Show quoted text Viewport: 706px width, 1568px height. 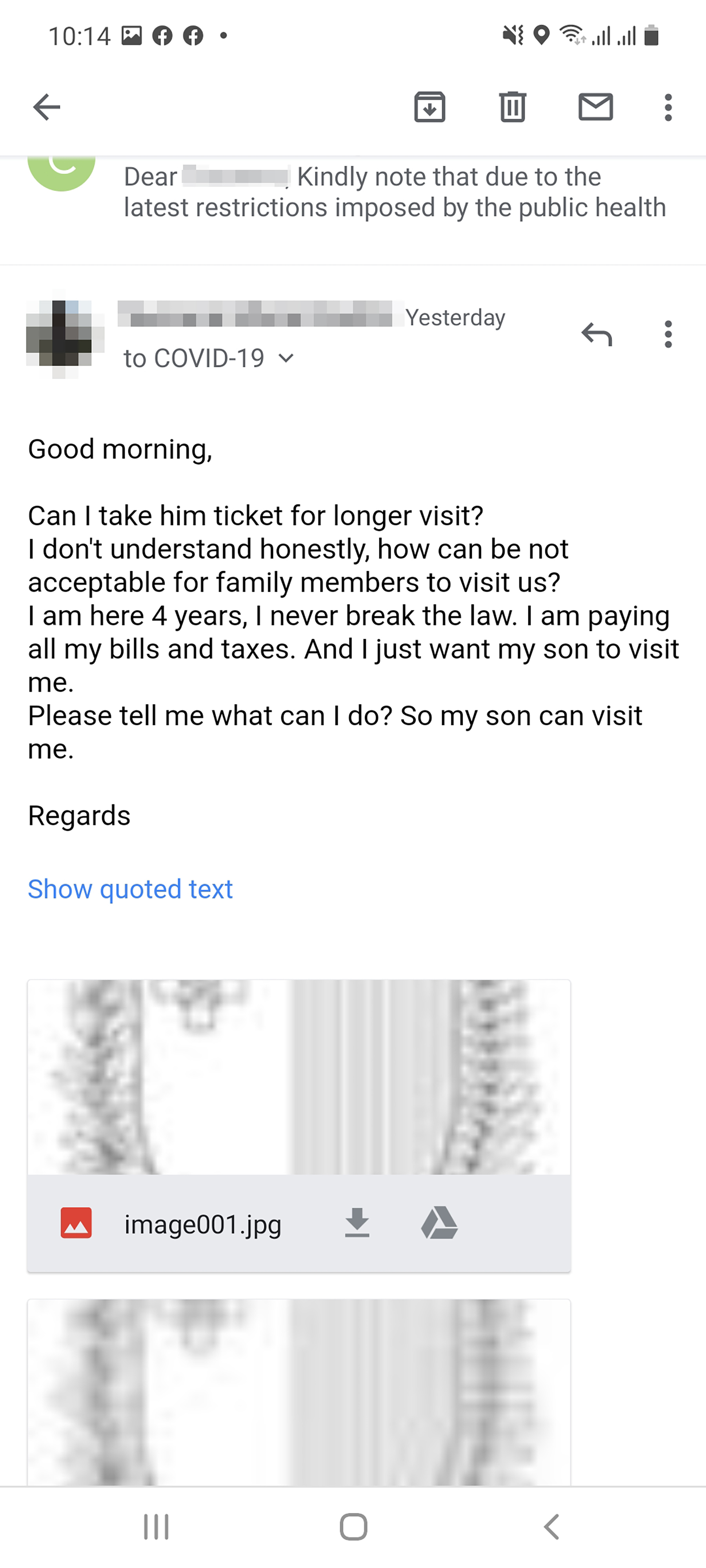pos(130,889)
